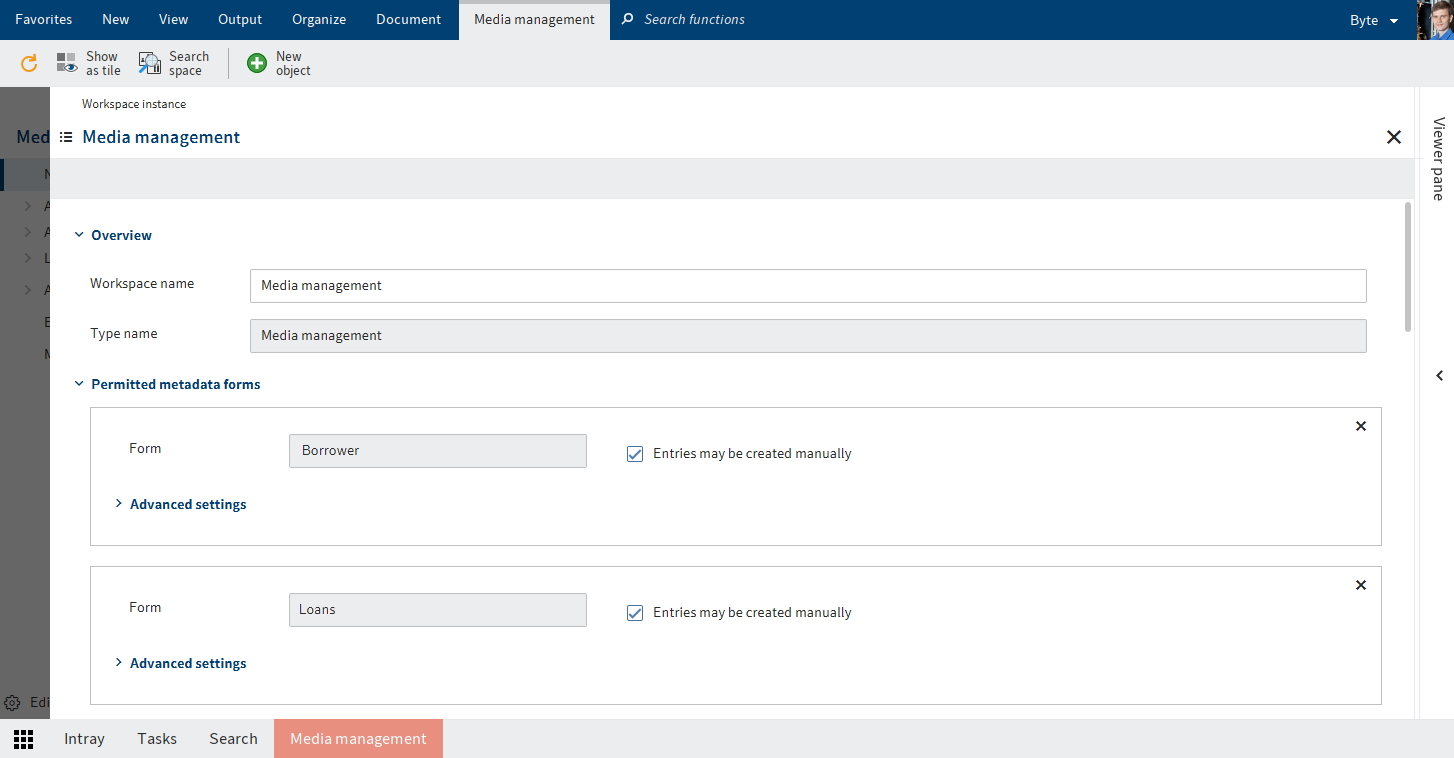Open the app launcher grid icon
This screenshot has width=1454, height=758.
coord(24,739)
